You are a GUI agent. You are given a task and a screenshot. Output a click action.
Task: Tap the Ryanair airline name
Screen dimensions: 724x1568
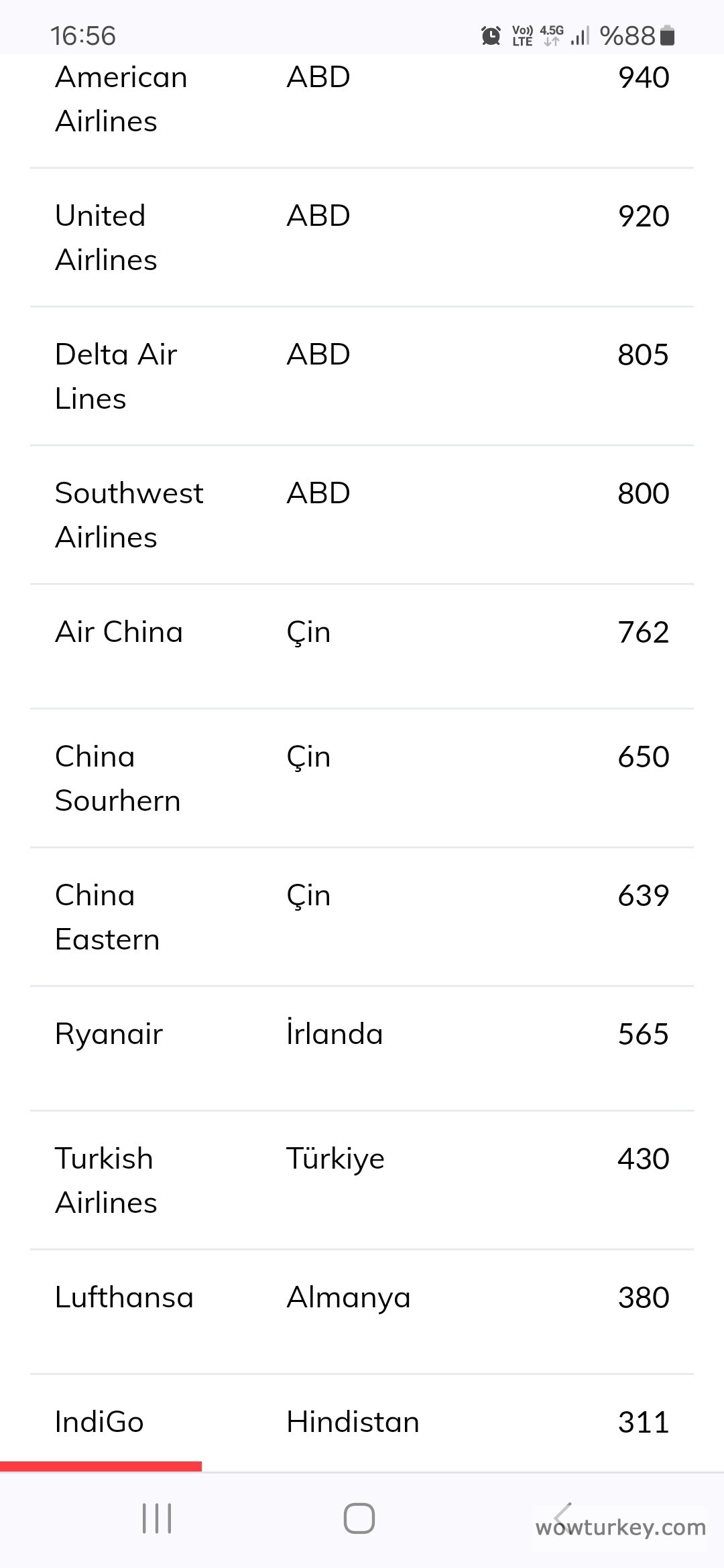(109, 1034)
